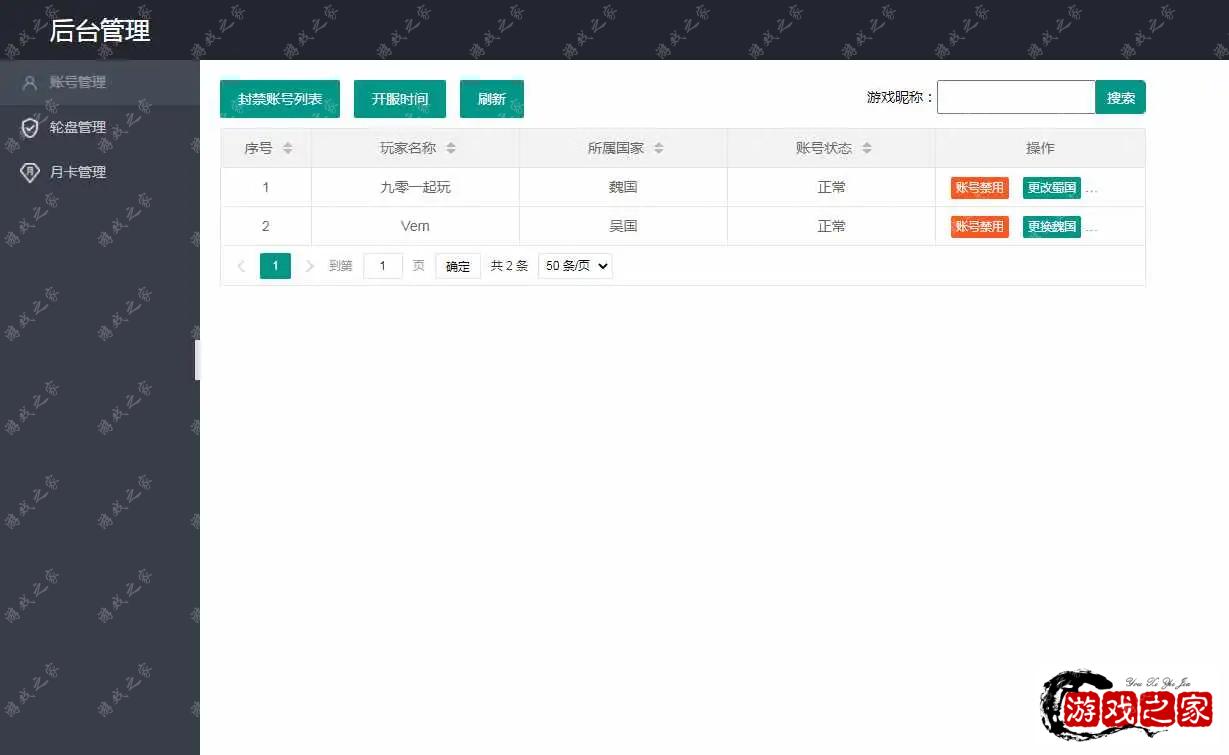The image size is (1229, 755).
Task: Click the 后台管理 title
Action: click(100, 30)
